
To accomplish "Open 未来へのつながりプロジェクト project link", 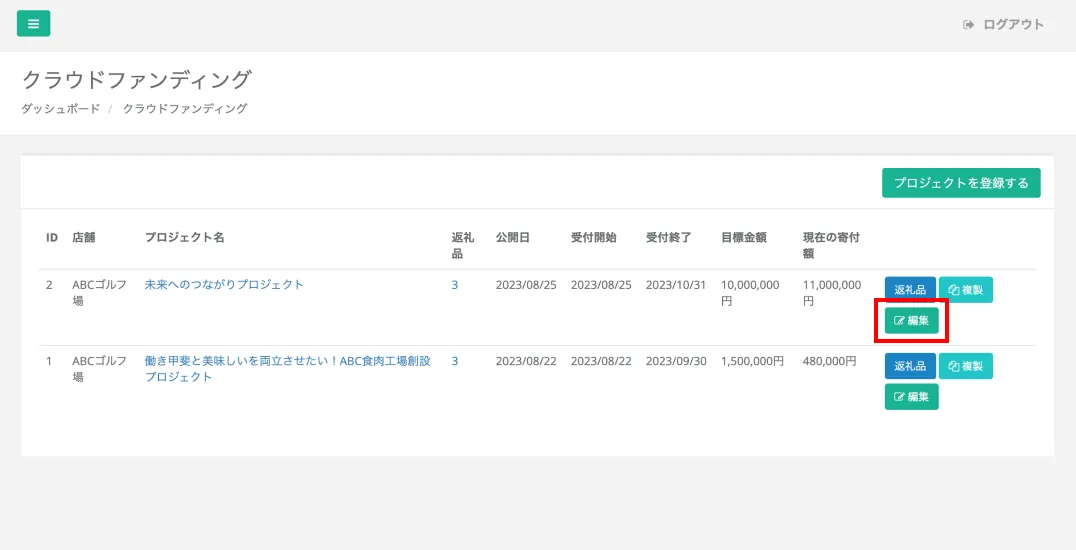I will coord(224,285).
